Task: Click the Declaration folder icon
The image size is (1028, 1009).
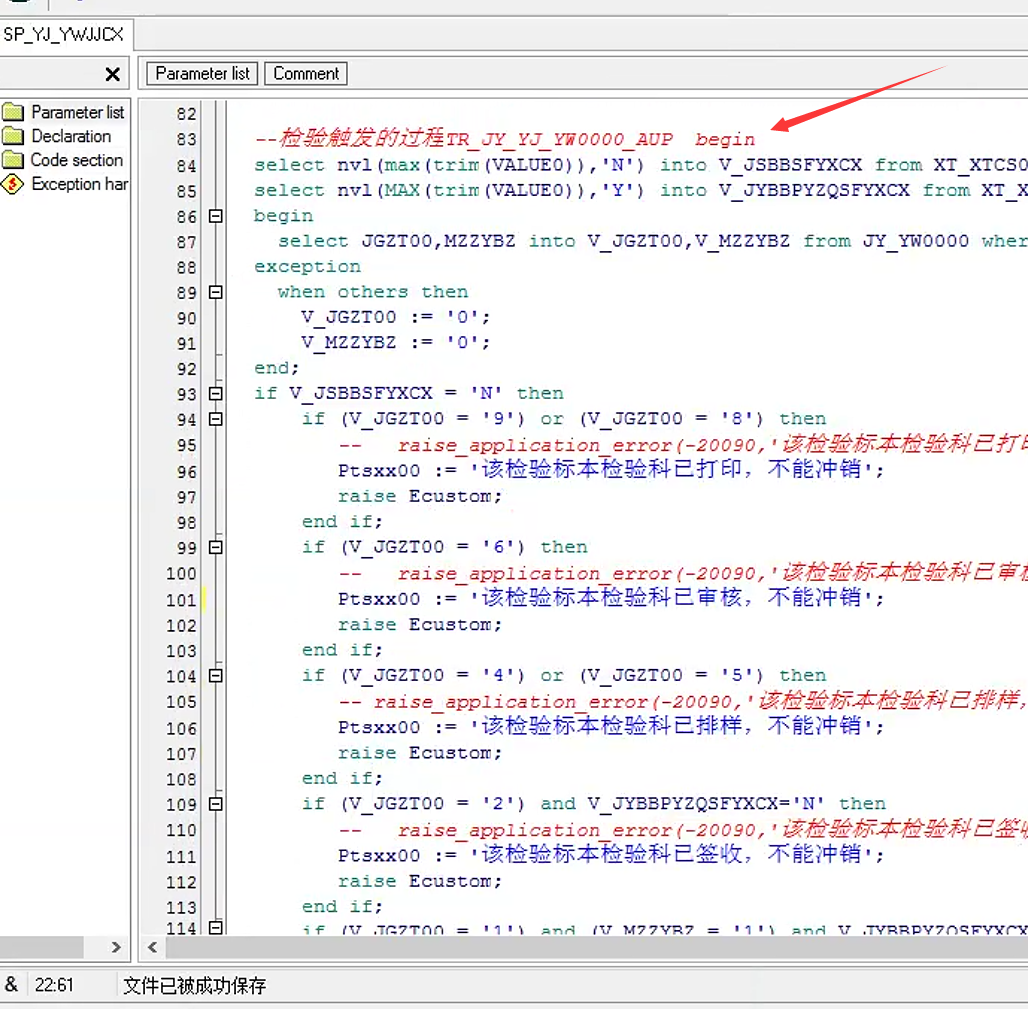Action: pyautogui.click(x=13, y=136)
